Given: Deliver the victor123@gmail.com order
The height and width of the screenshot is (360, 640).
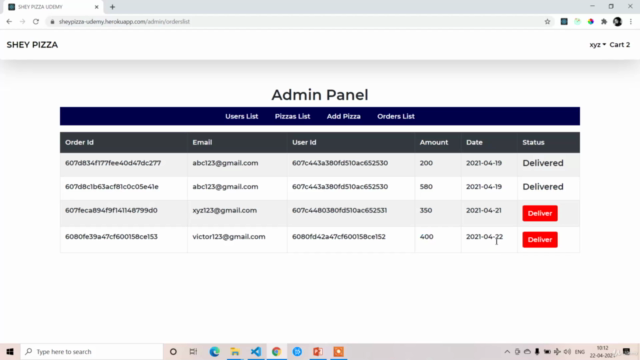Looking at the screenshot, I should click(540, 240).
